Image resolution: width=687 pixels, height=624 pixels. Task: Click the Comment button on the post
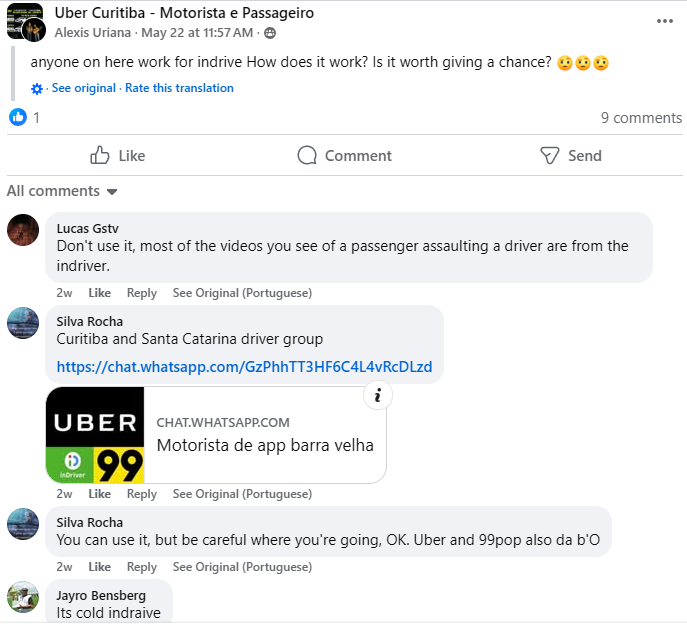pos(344,155)
